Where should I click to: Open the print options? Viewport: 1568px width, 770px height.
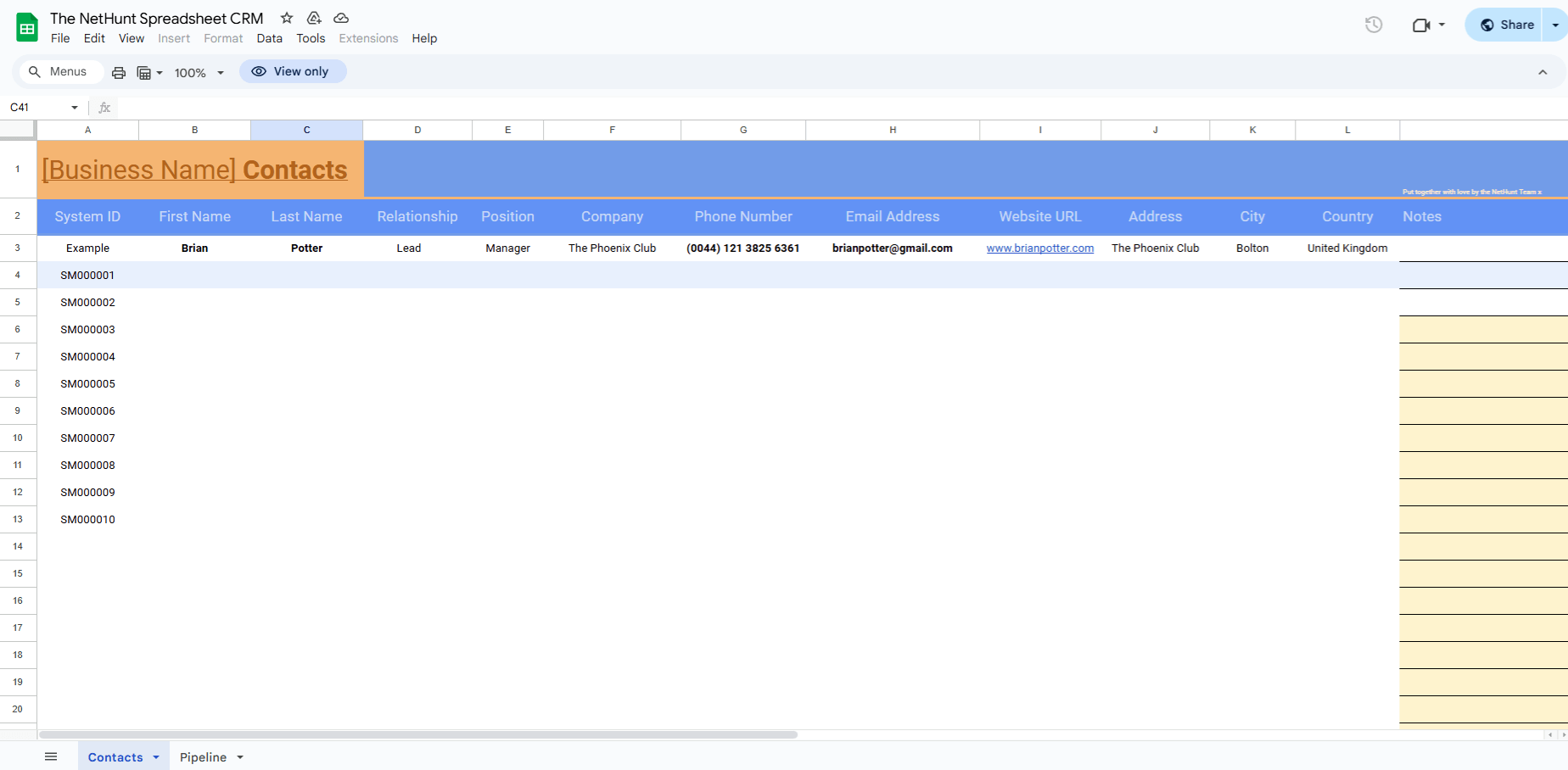[118, 72]
